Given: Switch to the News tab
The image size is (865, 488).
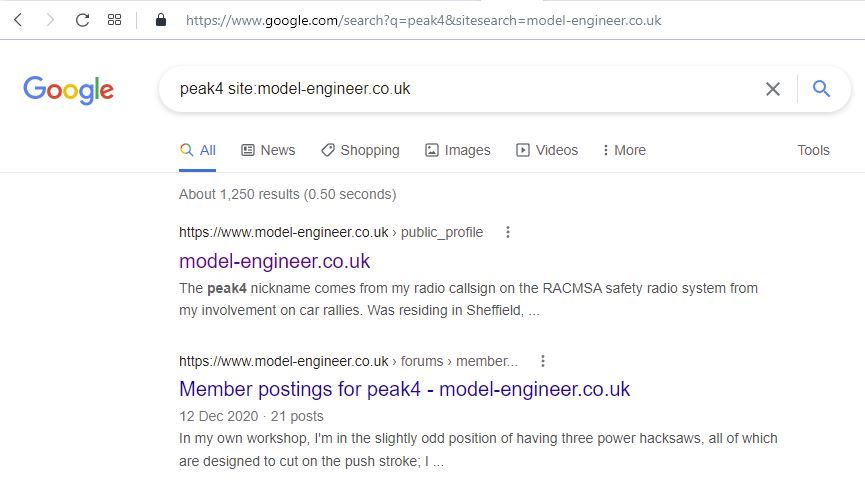Looking at the screenshot, I should pos(269,150).
